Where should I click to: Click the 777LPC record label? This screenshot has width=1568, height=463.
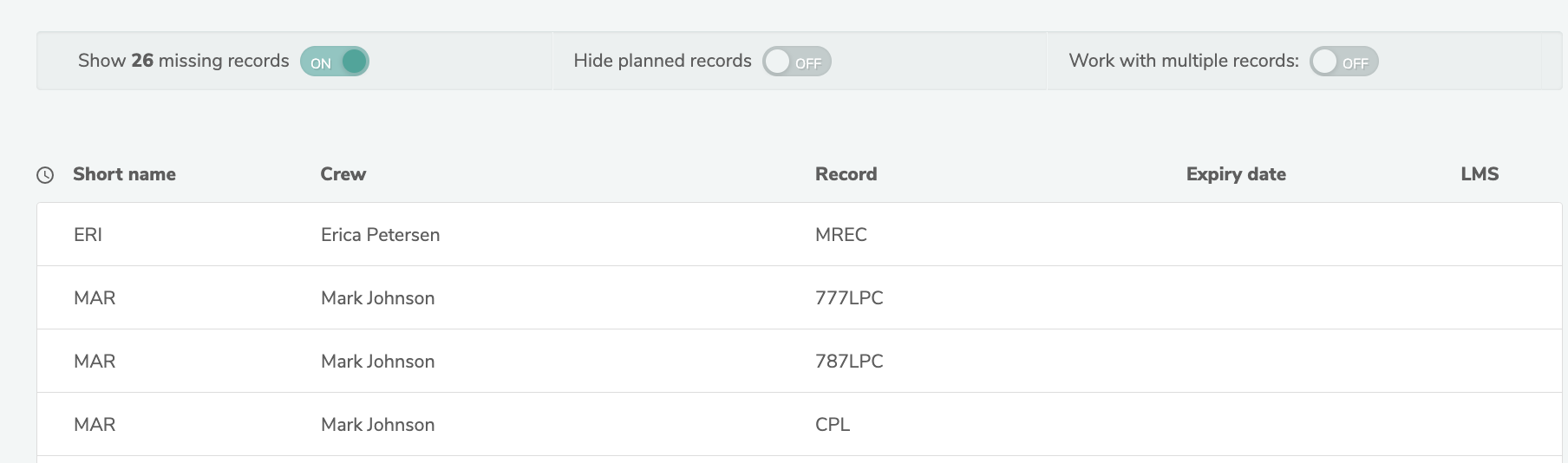tap(848, 298)
